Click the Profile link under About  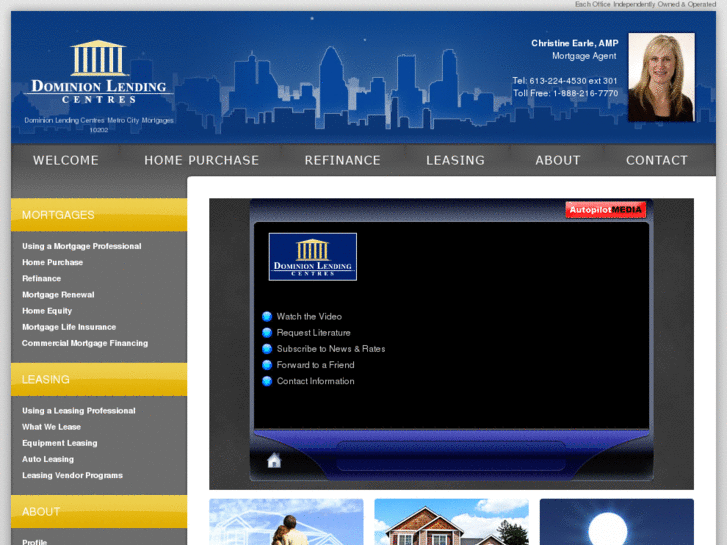[34, 542]
